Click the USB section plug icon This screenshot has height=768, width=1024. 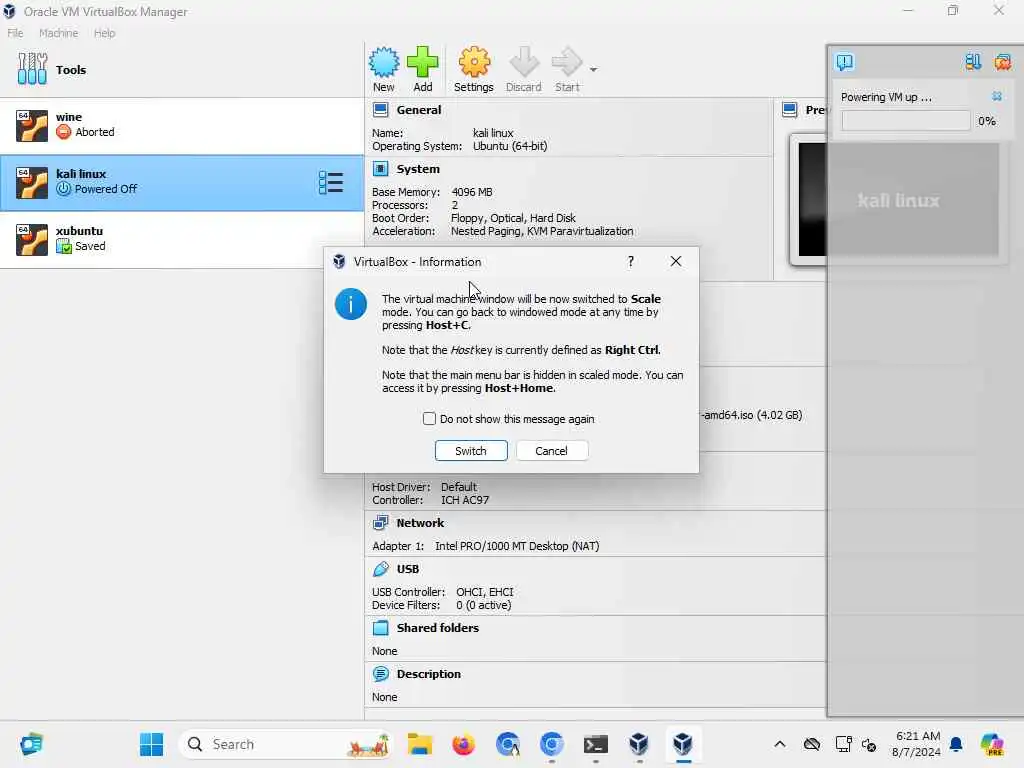click(x=380, y=569)
